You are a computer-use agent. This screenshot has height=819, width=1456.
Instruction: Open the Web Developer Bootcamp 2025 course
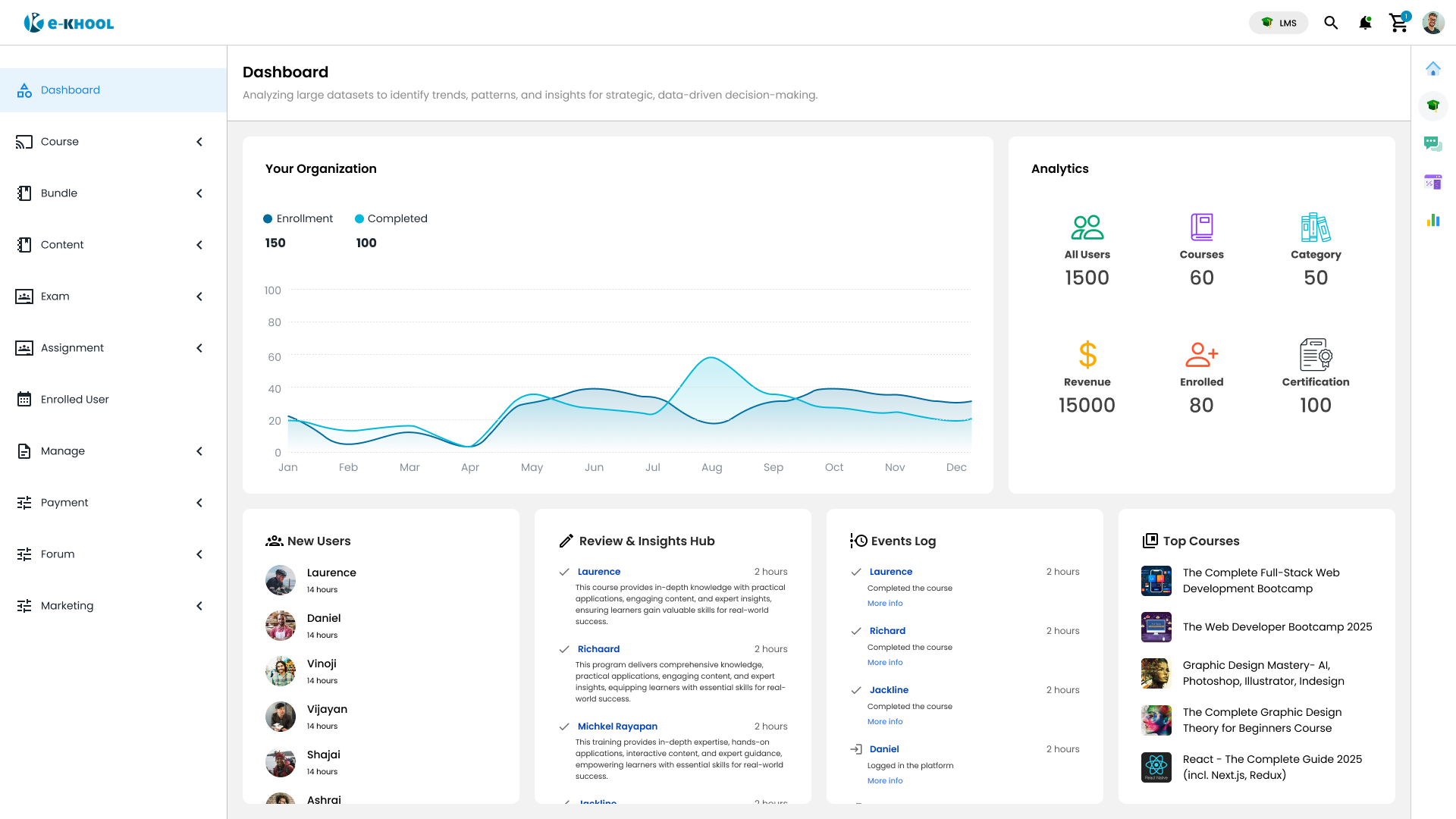(x=1277, y=627)
